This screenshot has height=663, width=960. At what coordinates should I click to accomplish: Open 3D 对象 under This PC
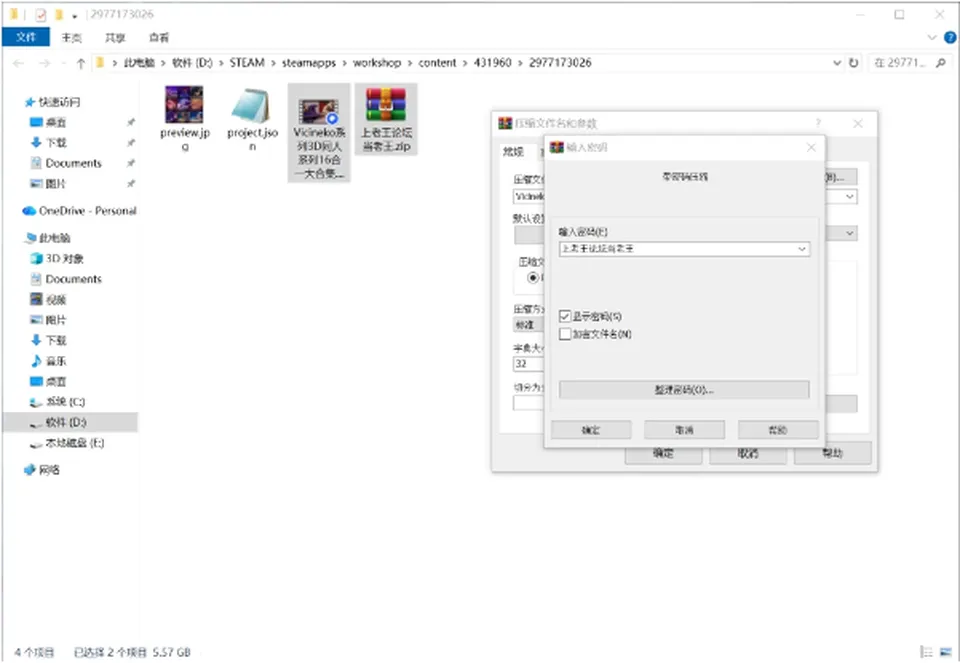[58, 258]
